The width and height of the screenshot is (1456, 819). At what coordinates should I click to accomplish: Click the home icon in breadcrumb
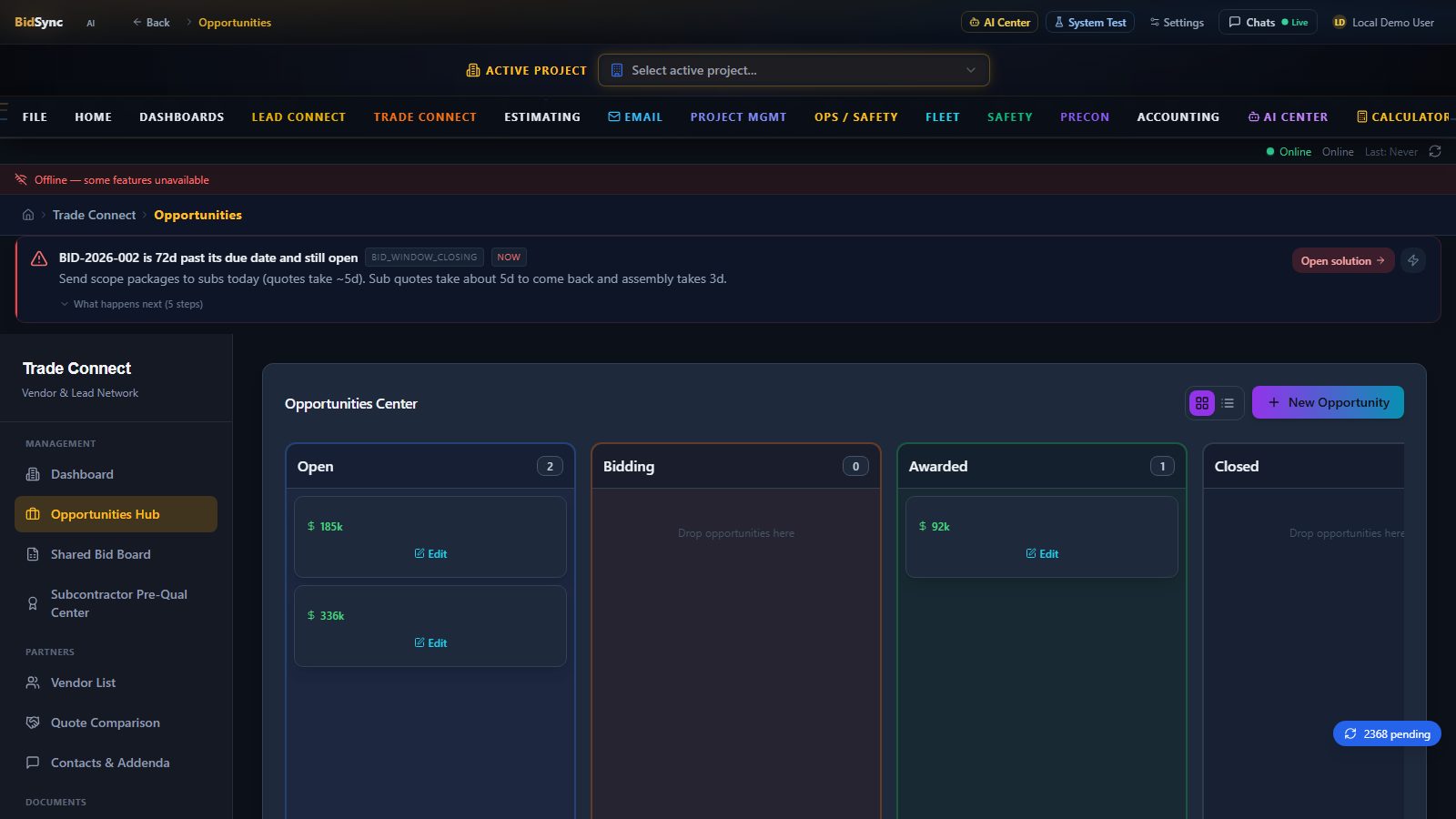tap(28, 215)
